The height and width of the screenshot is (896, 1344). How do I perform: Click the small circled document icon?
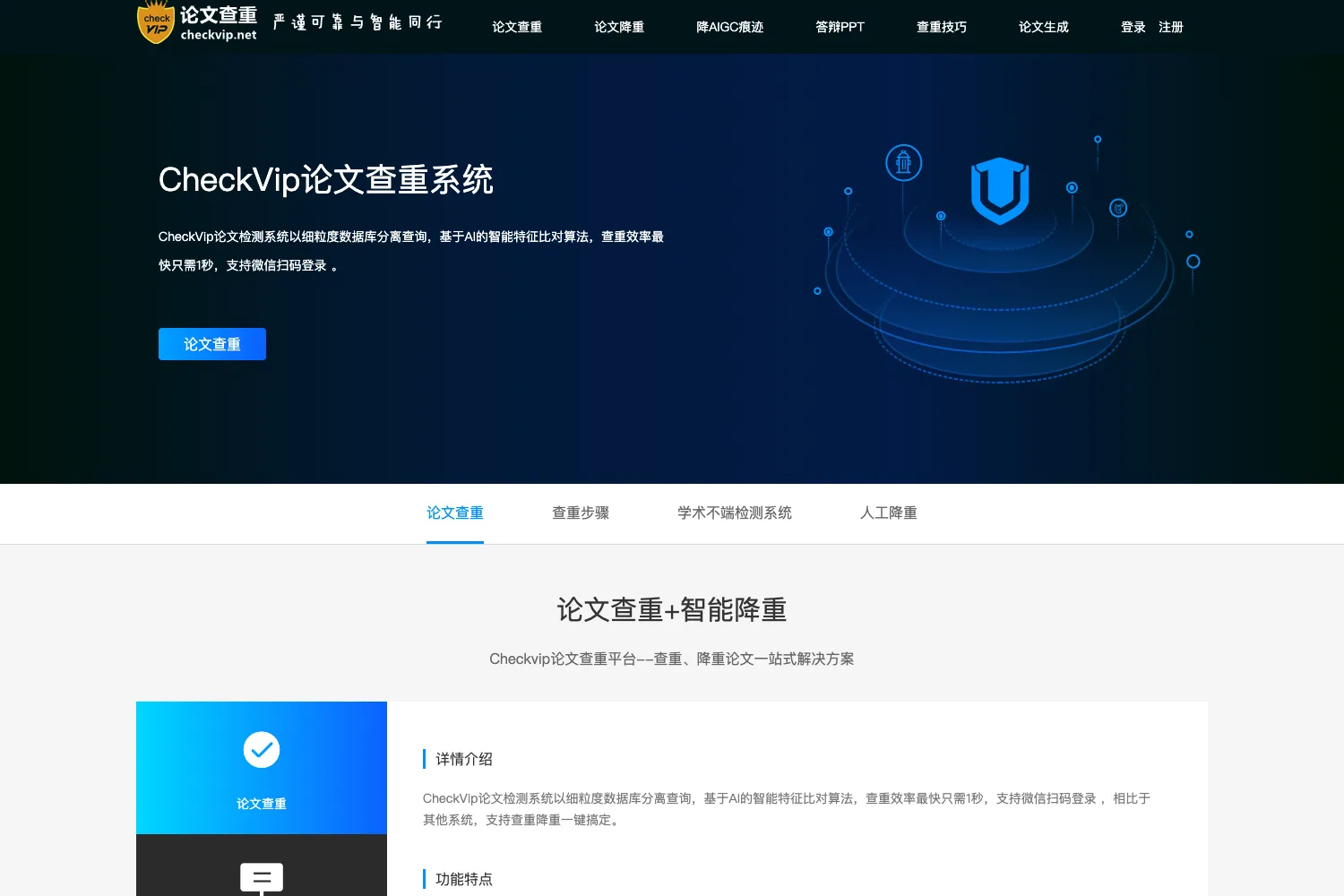(1118, 208)
